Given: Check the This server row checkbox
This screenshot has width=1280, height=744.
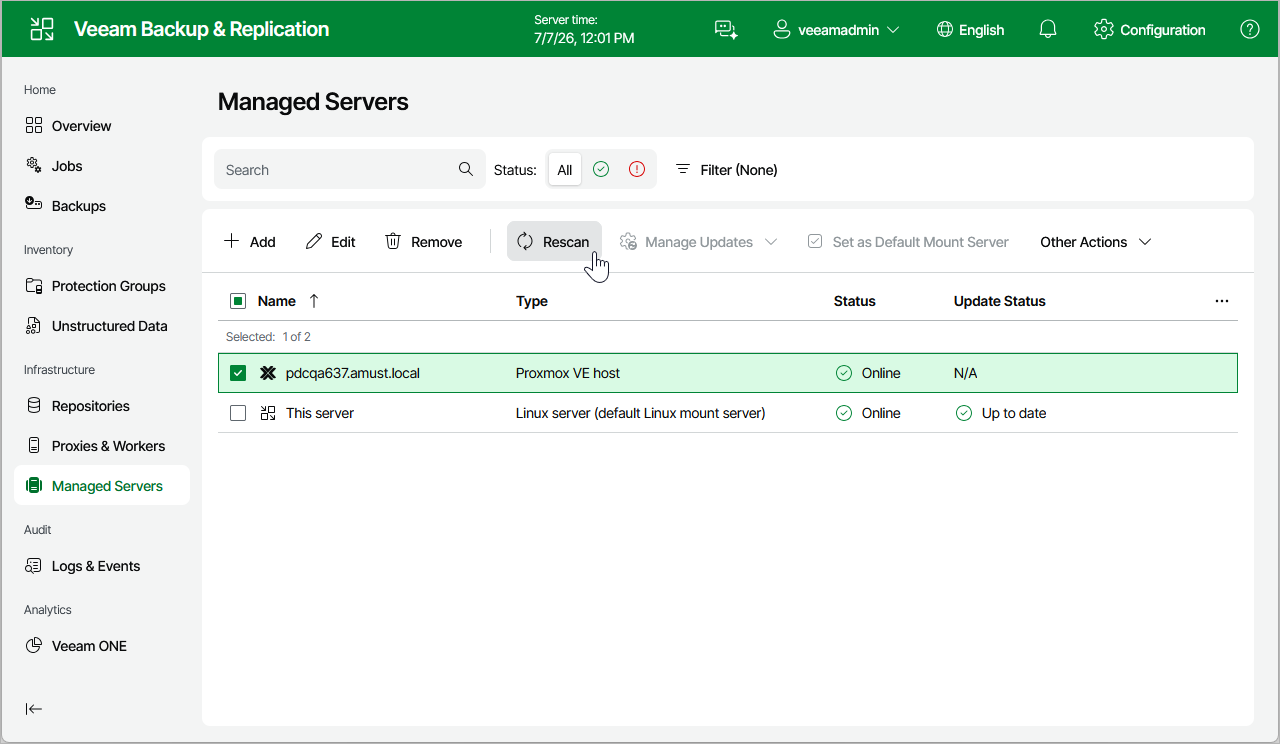Looking at the screenshot, I should (x=238, y=413).
